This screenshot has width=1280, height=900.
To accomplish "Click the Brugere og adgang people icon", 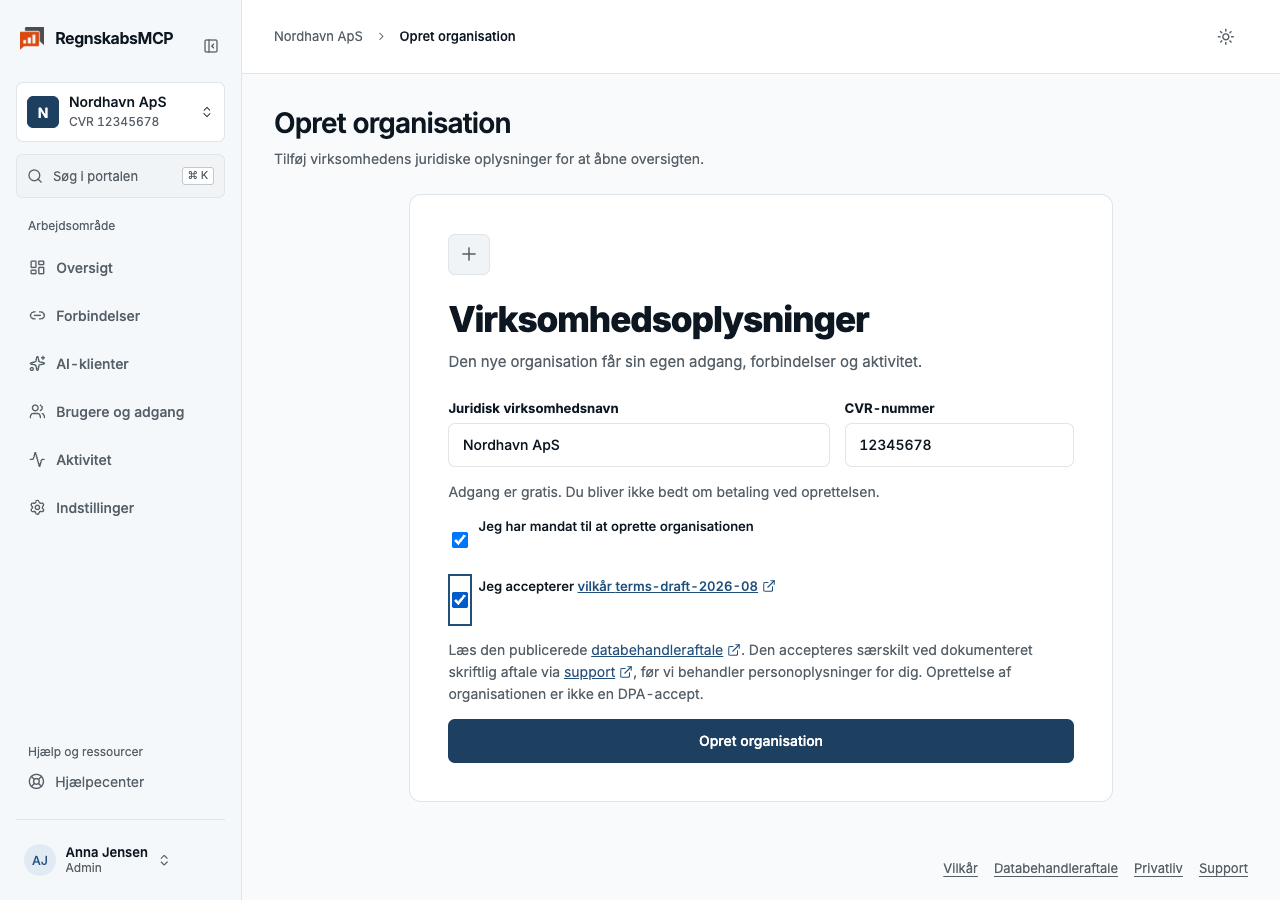I will coord(37,412).
